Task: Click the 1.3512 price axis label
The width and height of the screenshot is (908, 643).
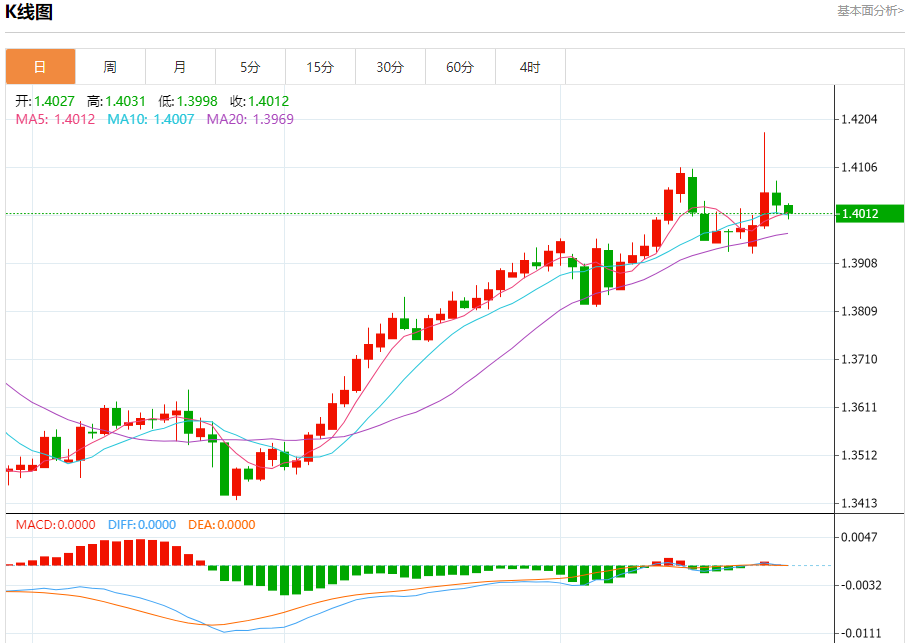Action: pos(859,455)
